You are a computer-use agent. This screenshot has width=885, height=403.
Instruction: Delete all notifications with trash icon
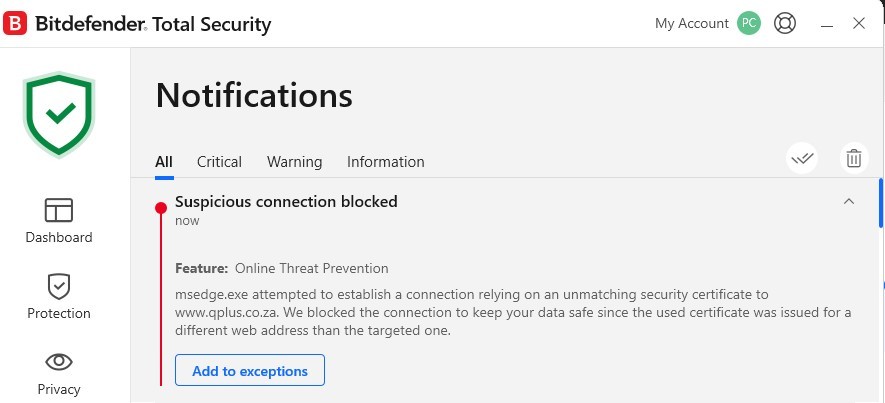click(x=854, y=158)
